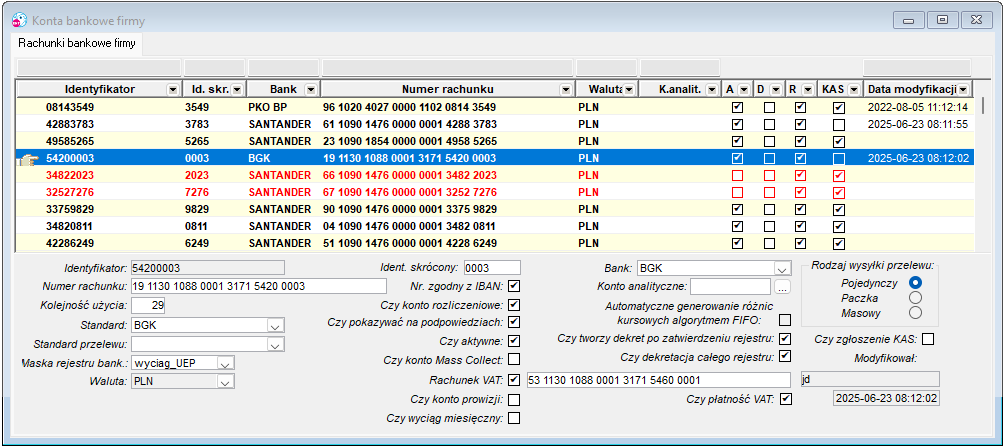Open the Identyfikator column filter arrow
1004x447 pixels.
point(172,90)
